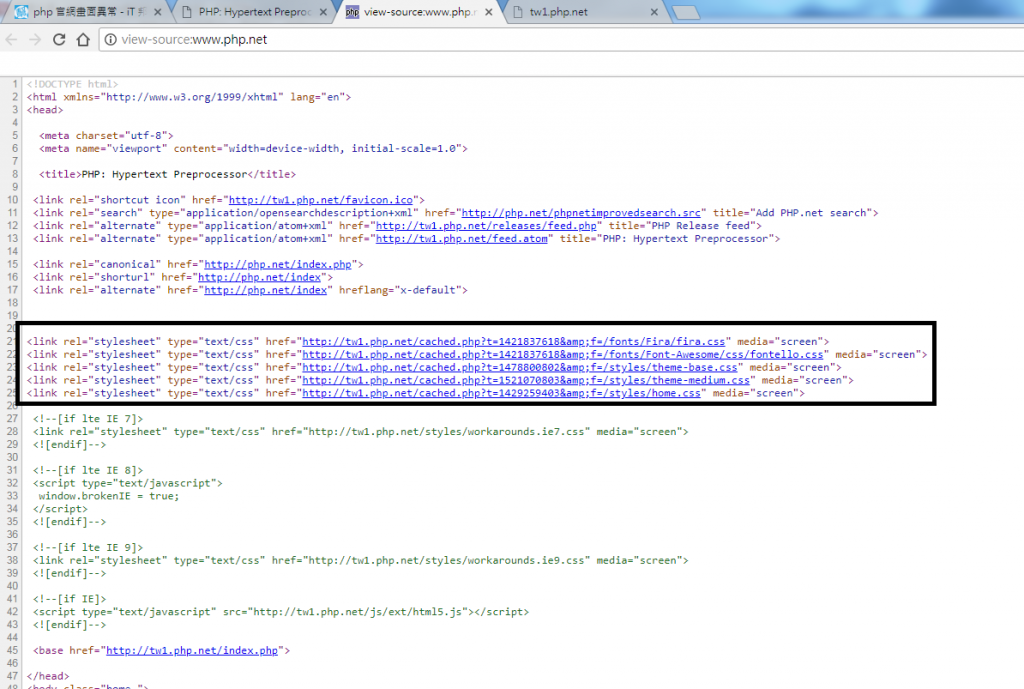Open a new tab with new-tab button

(685, 12)
